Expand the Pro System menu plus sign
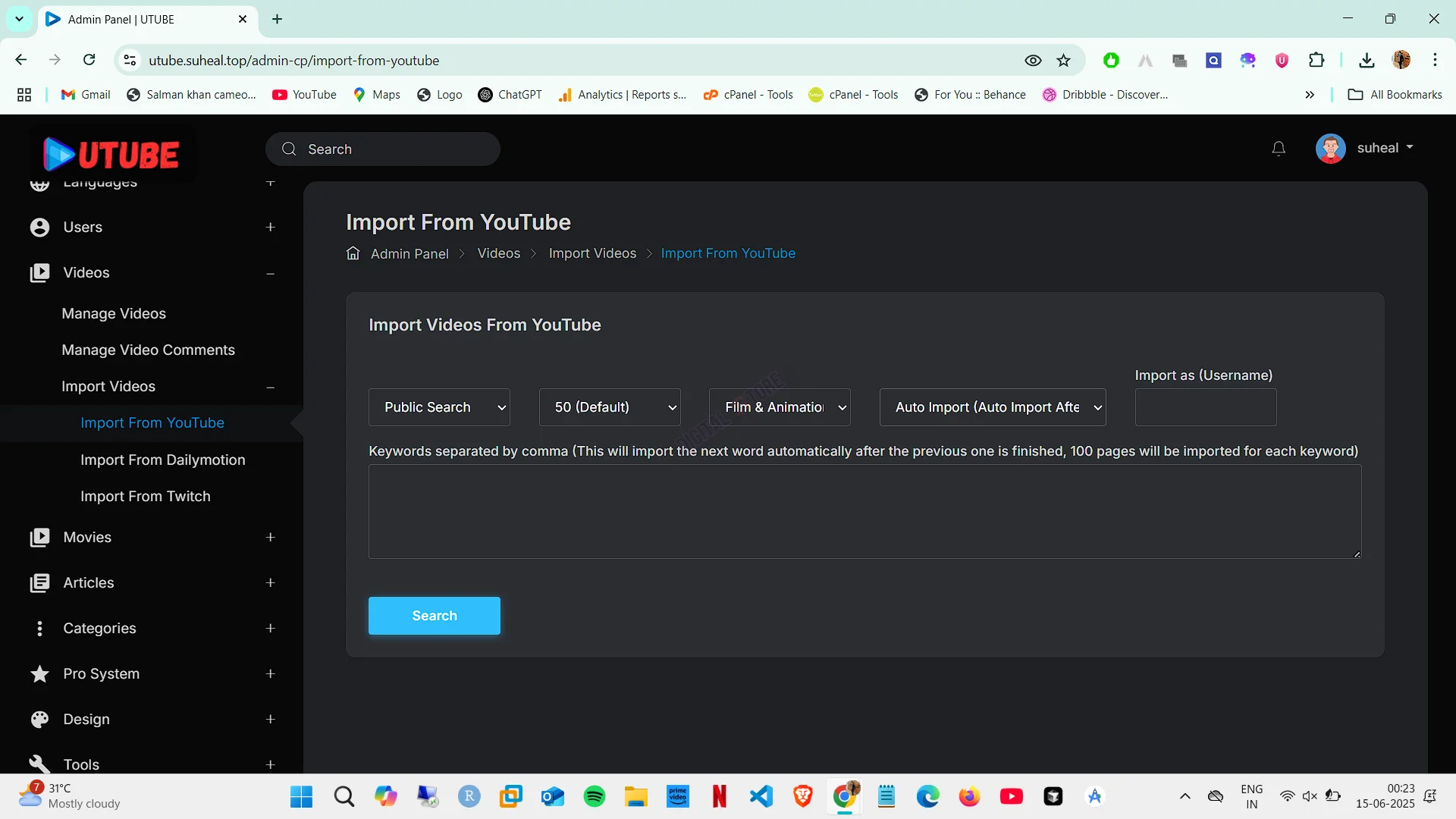 271,674
